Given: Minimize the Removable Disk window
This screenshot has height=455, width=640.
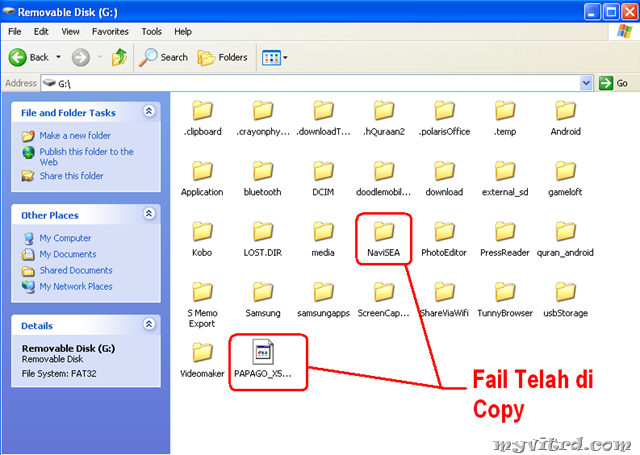Looking at the screenshot, I should [x=592, y=11].
